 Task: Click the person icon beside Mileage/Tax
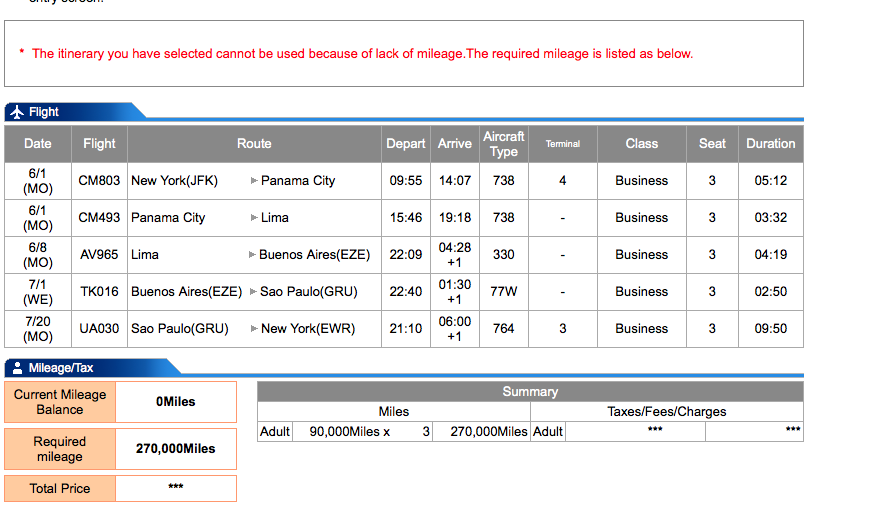click(17, 368)
